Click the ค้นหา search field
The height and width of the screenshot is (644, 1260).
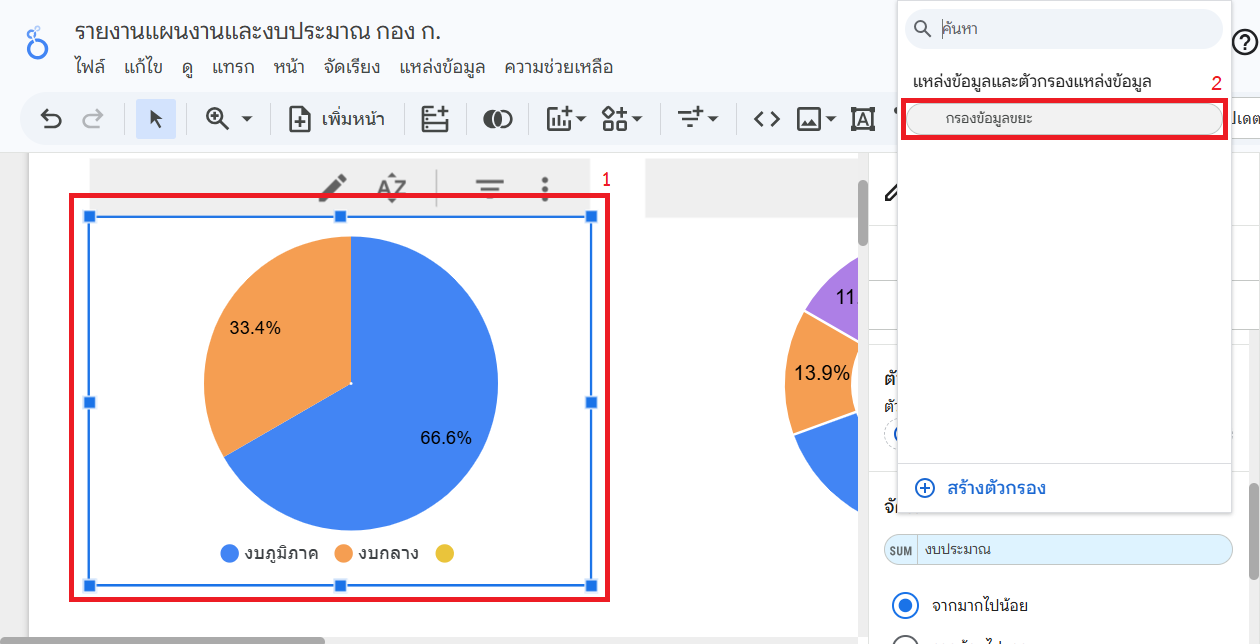pyautogui.click(x=1075, y=29)
